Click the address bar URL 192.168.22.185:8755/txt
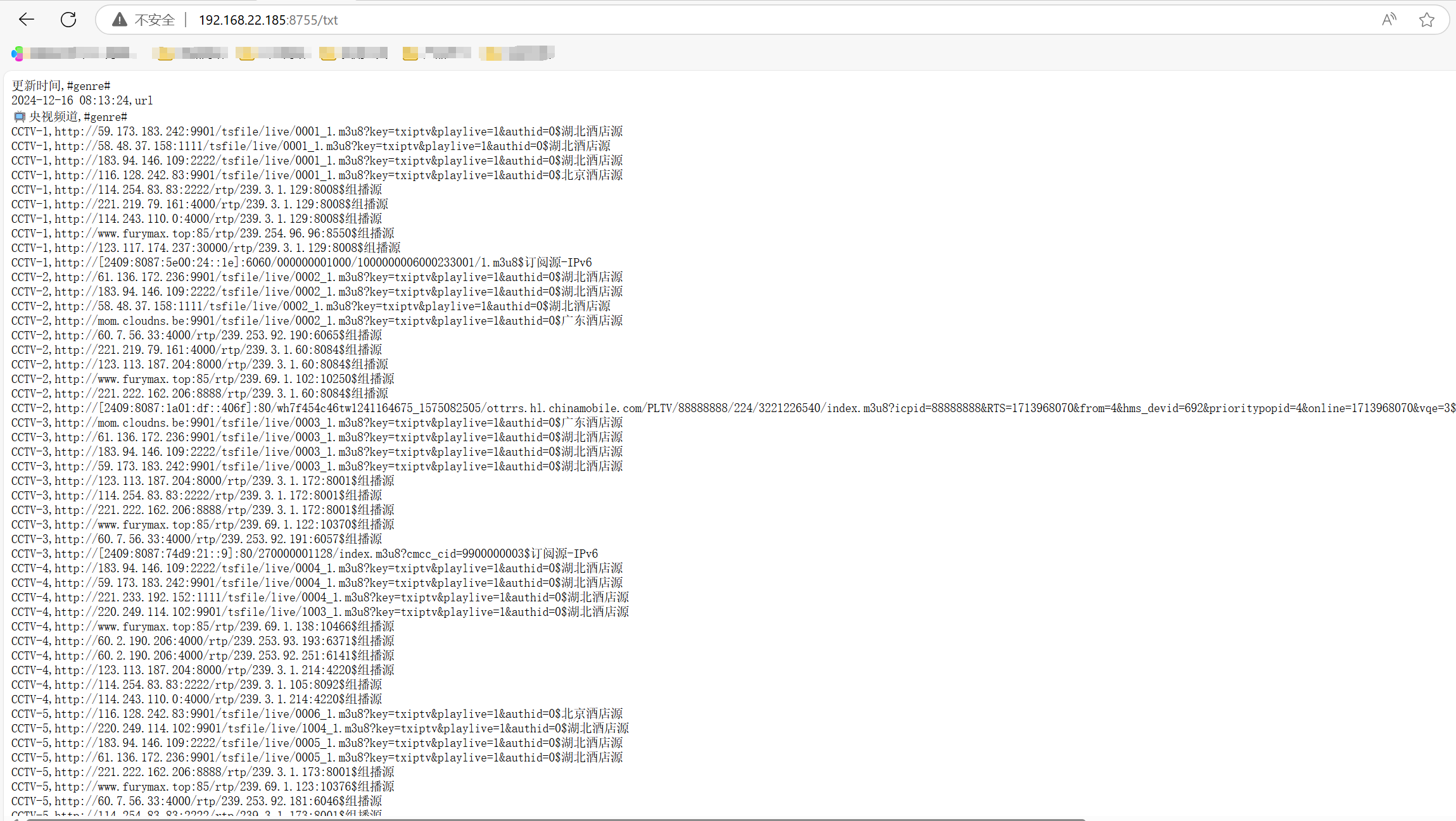1456x821 pixels. [x=268, y=20]
